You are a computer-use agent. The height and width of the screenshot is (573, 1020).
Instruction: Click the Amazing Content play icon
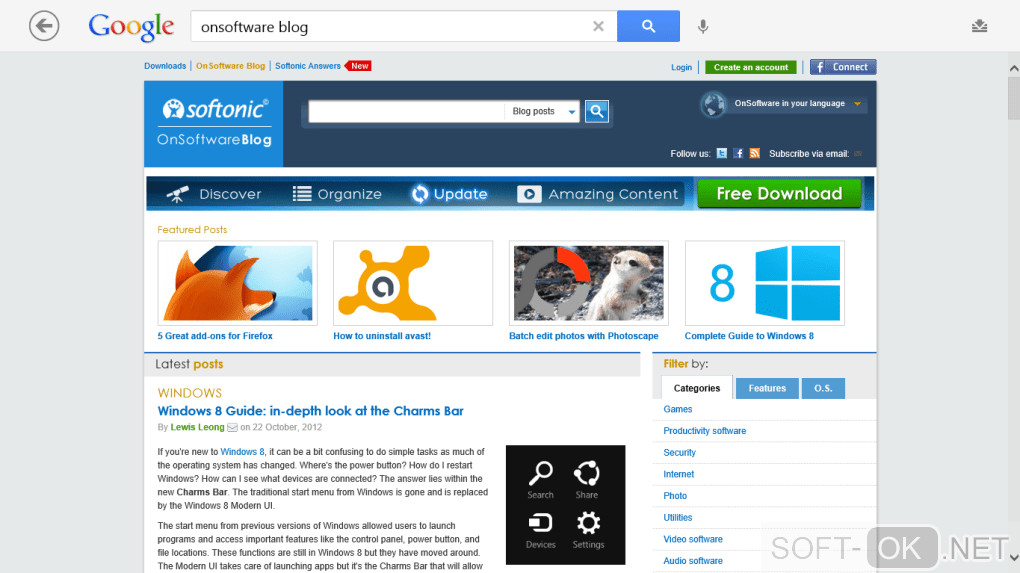point(529,194)
